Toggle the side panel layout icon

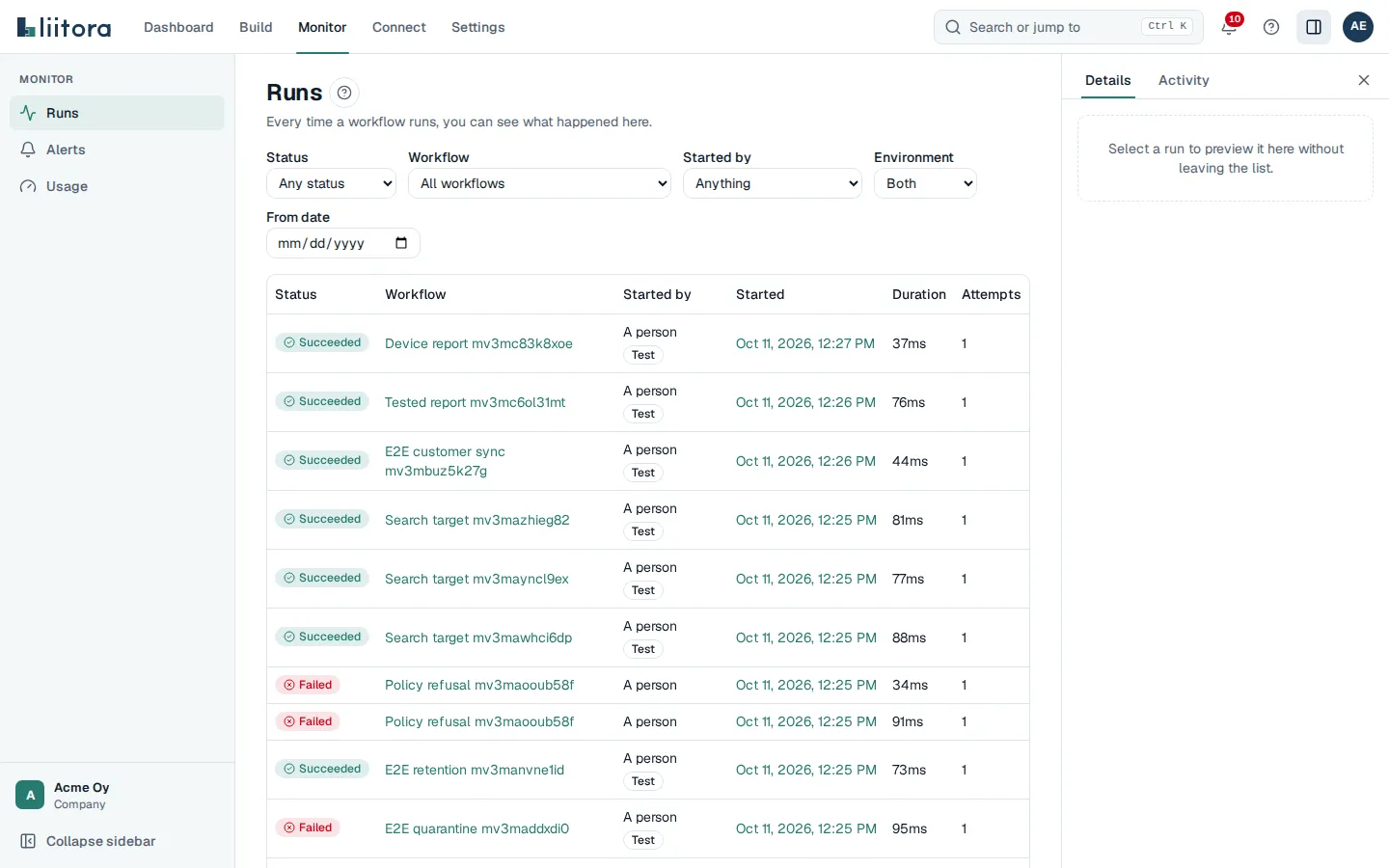(1314, 27)
